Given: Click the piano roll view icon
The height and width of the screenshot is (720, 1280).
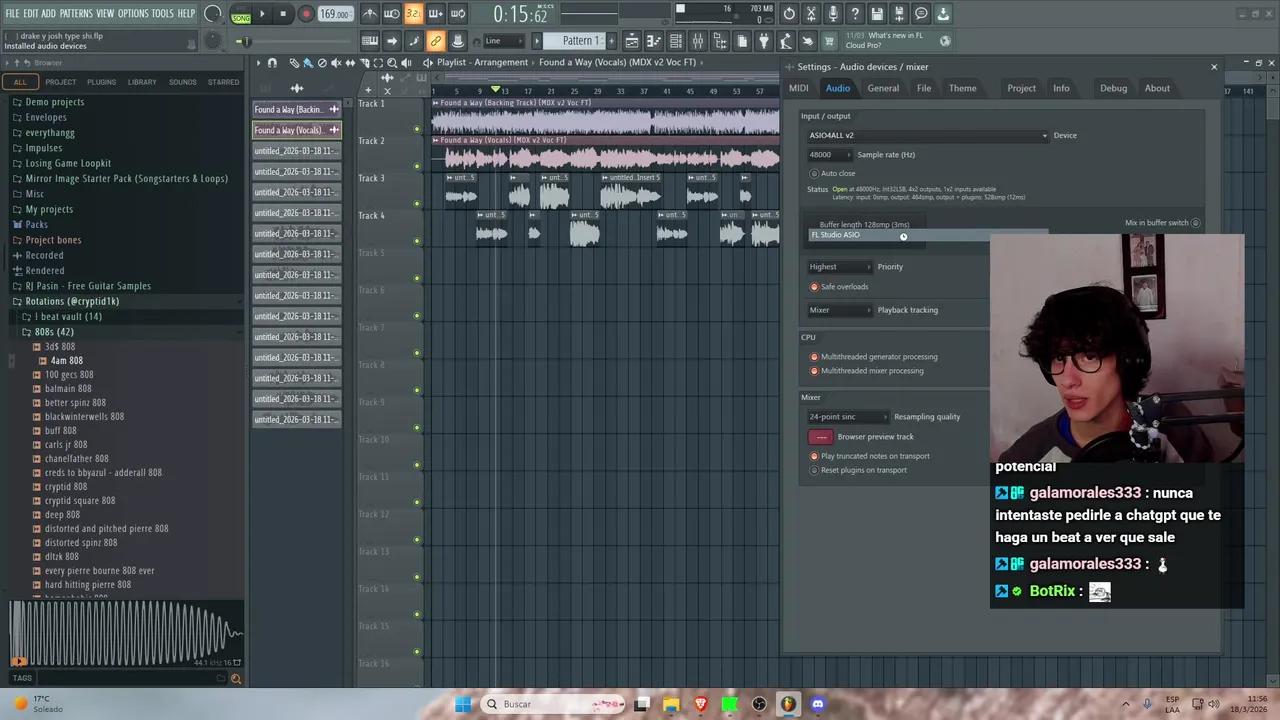Looking at the screenshot, I should point(654,41).
